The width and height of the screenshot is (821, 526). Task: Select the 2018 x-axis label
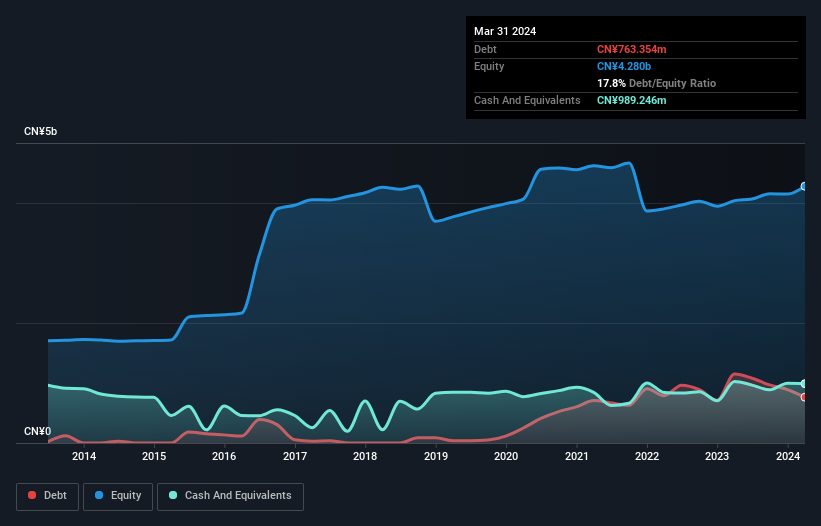[x=365, y=457]
